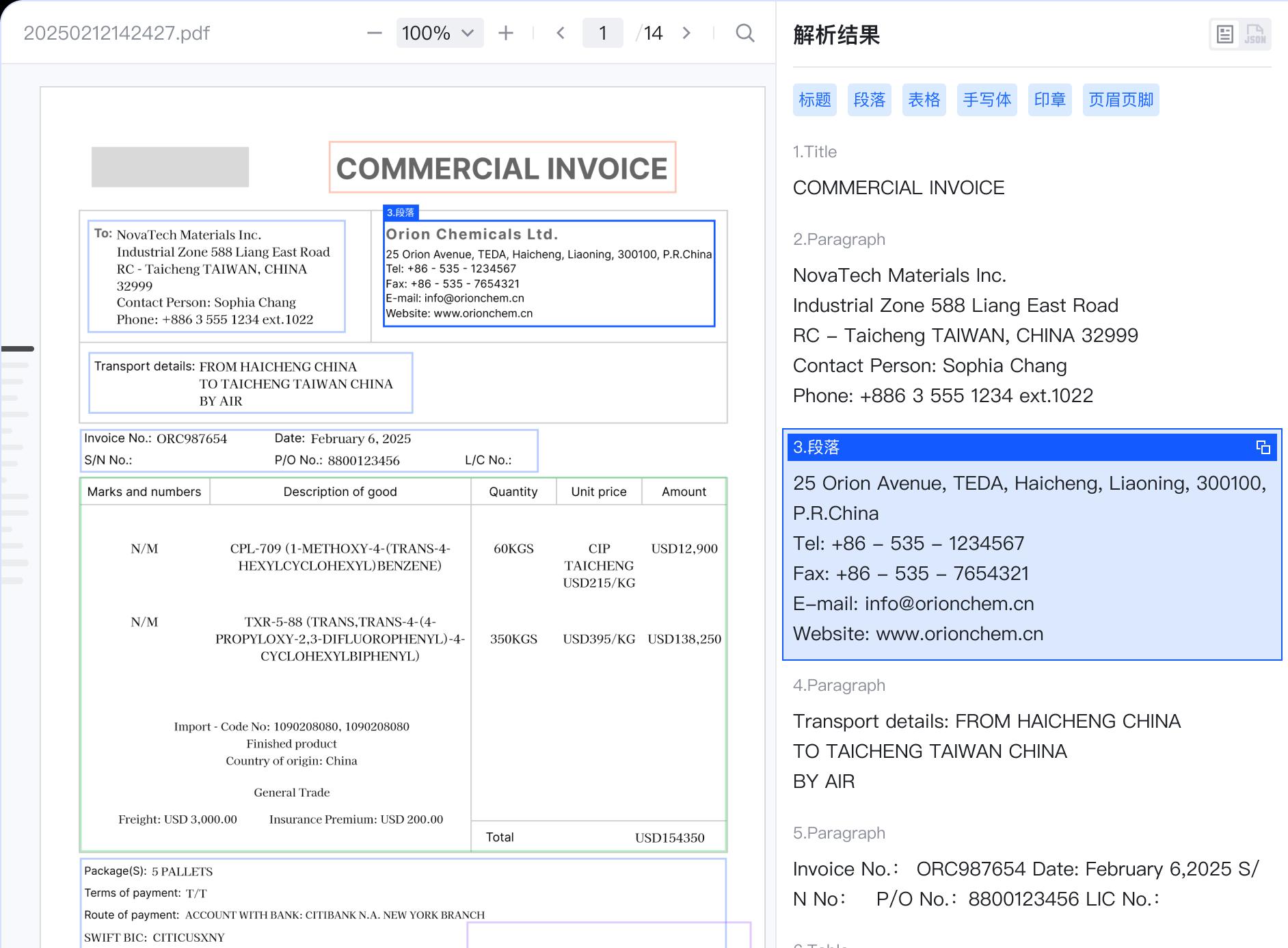
Task: Zoom in with the plus icon
Action: [x=506, y=33]
